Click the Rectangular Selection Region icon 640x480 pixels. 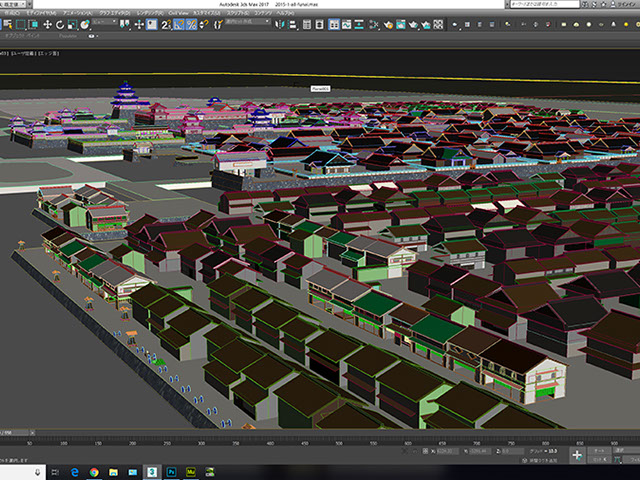tap(22, 24)
